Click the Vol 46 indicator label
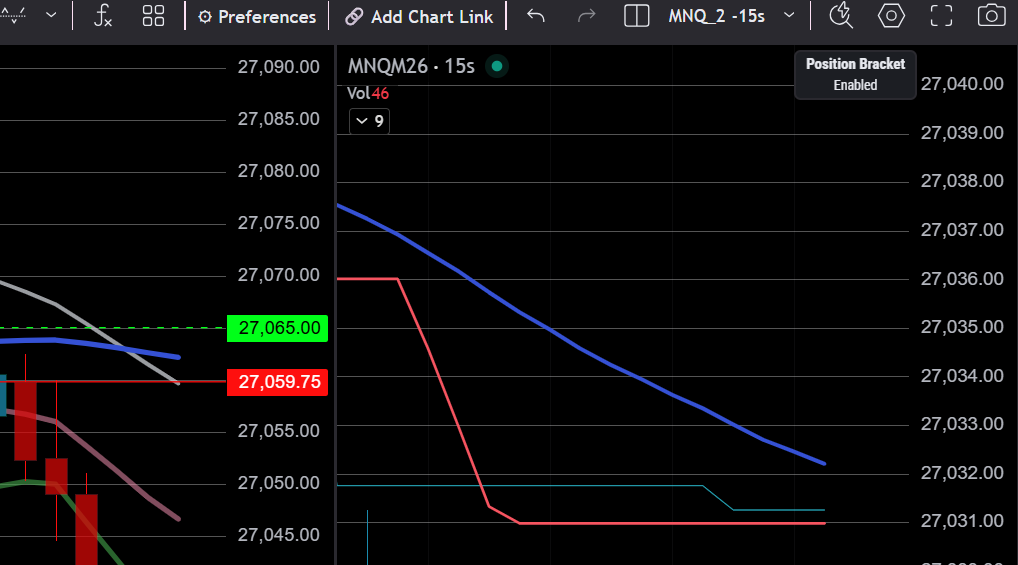The image size is (1018, 565). 367,94
